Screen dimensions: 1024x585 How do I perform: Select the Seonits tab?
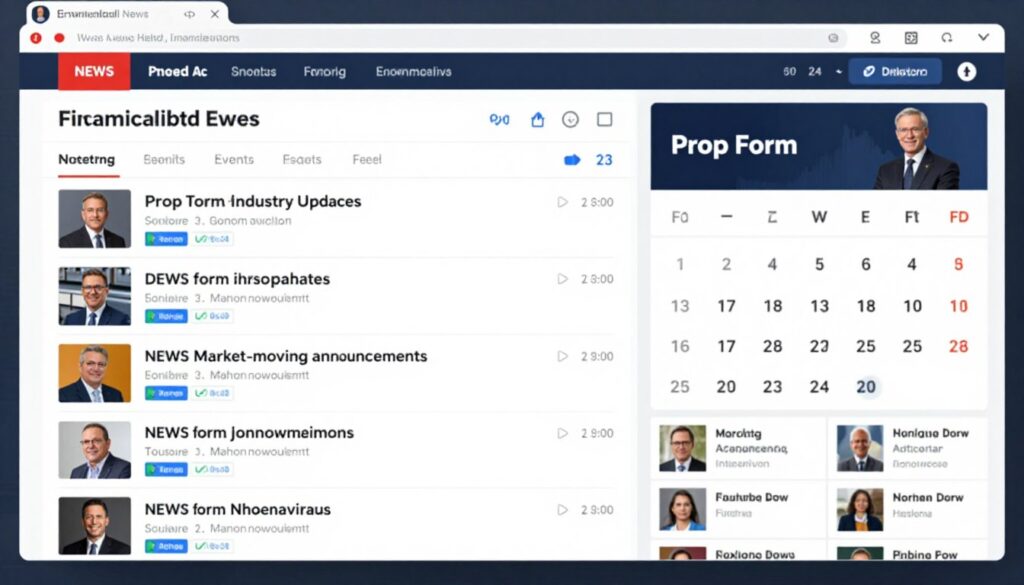pyautogui.click(x=164, y=159)
